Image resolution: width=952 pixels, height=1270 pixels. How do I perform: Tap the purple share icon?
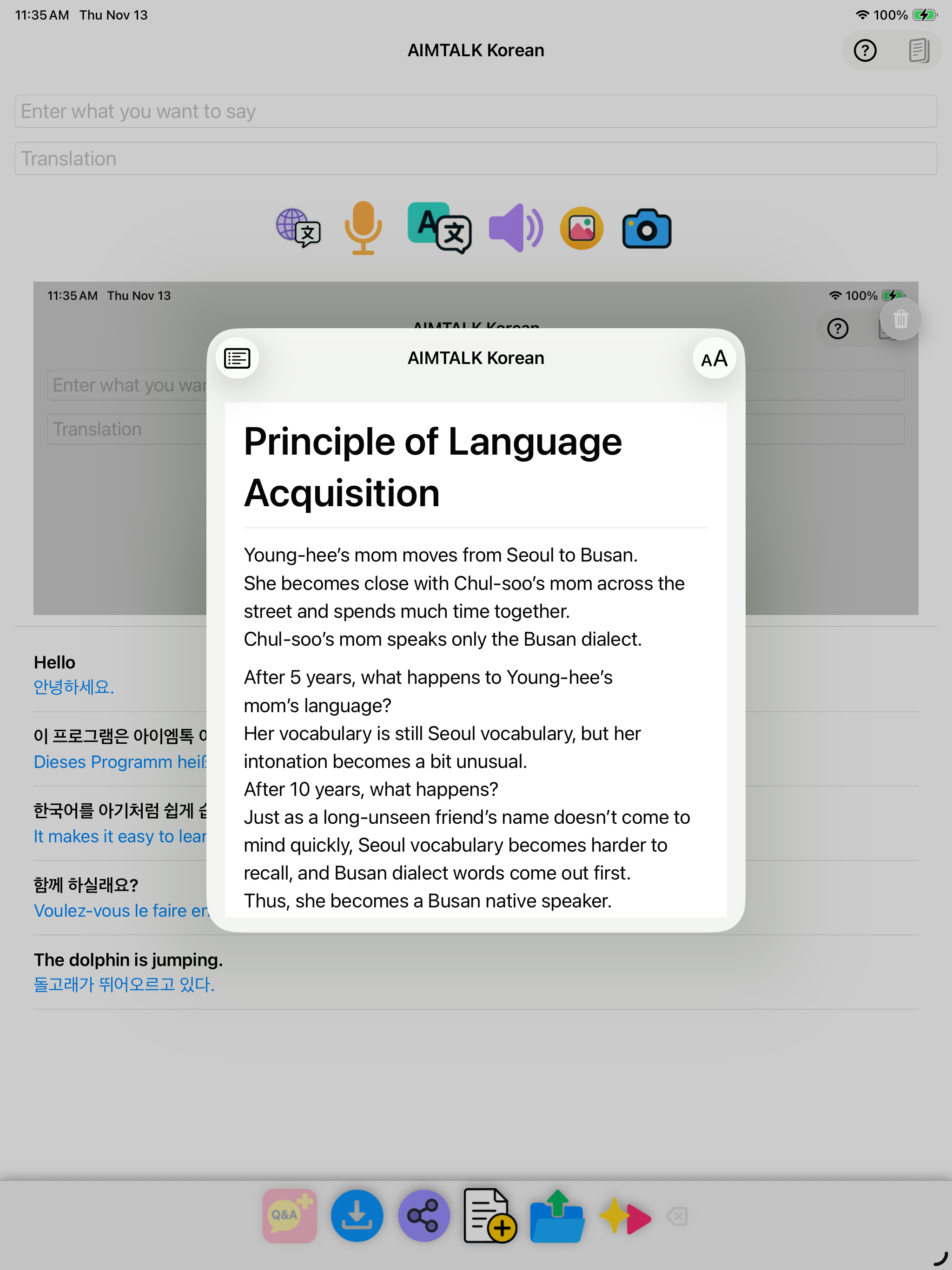(x=424, y=1216)
